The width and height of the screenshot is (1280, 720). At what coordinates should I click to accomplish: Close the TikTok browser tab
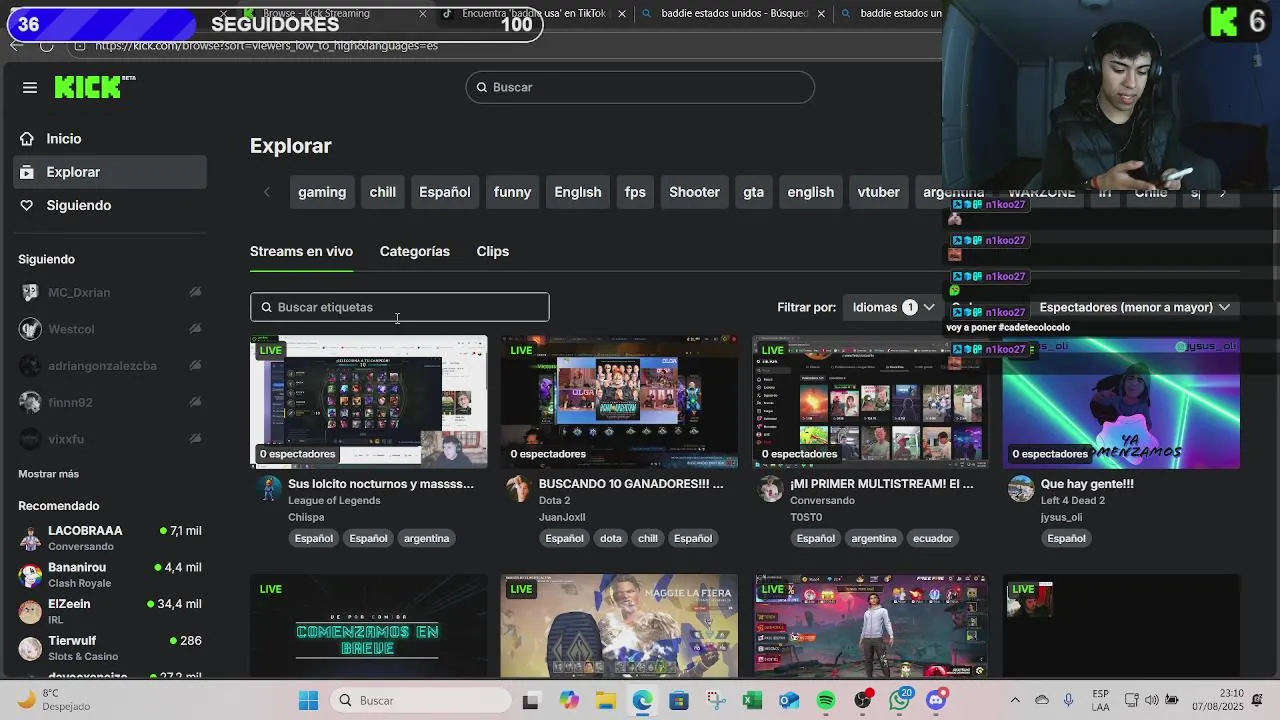622,14
